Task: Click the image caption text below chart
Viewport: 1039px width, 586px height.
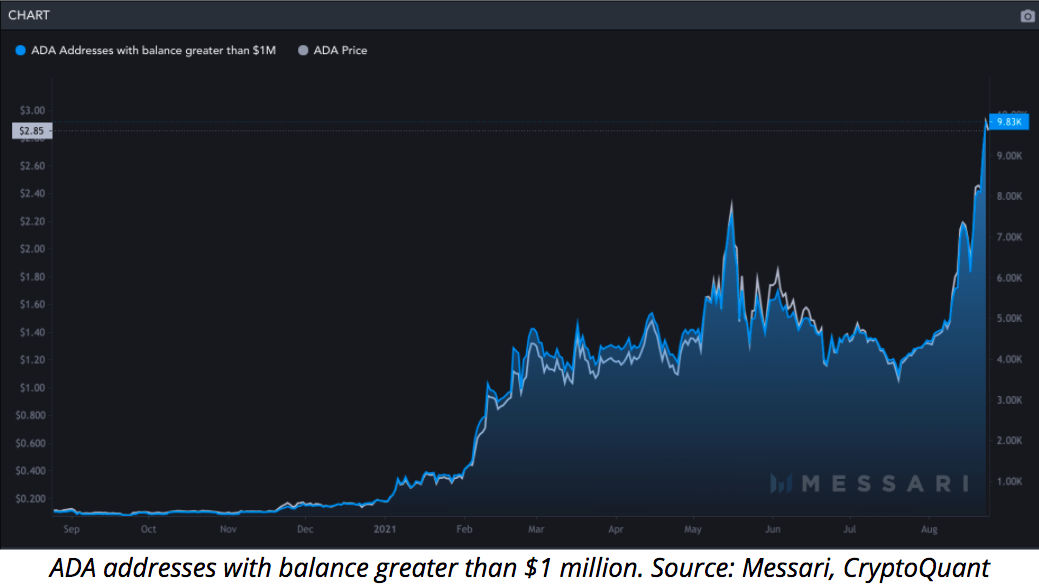Action: (x=519, y=567)
